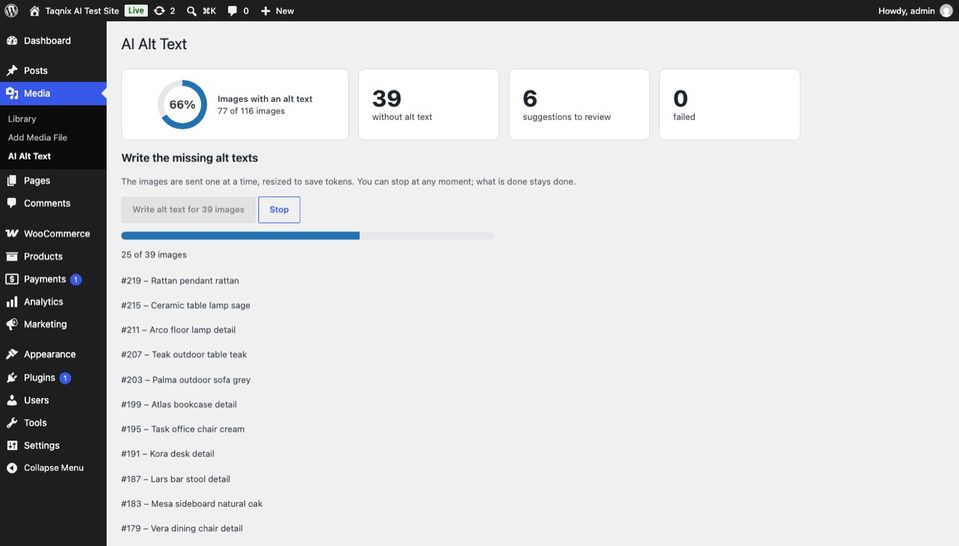959x546 pixels.
Task: Click the Users person icon
Action: pos(12,400)
